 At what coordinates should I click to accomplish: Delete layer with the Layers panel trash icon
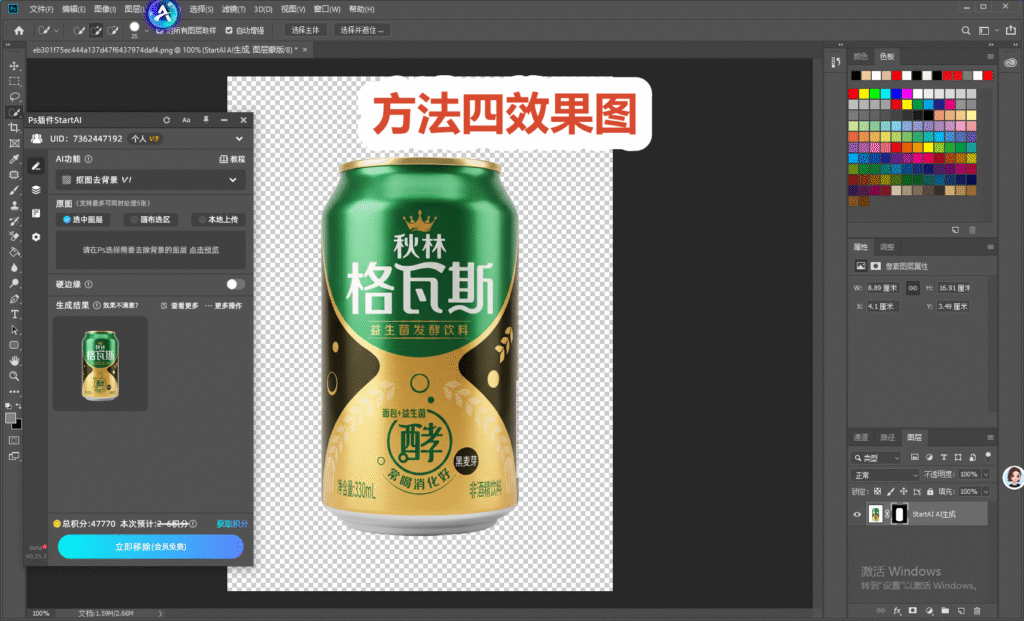(977, 611)
